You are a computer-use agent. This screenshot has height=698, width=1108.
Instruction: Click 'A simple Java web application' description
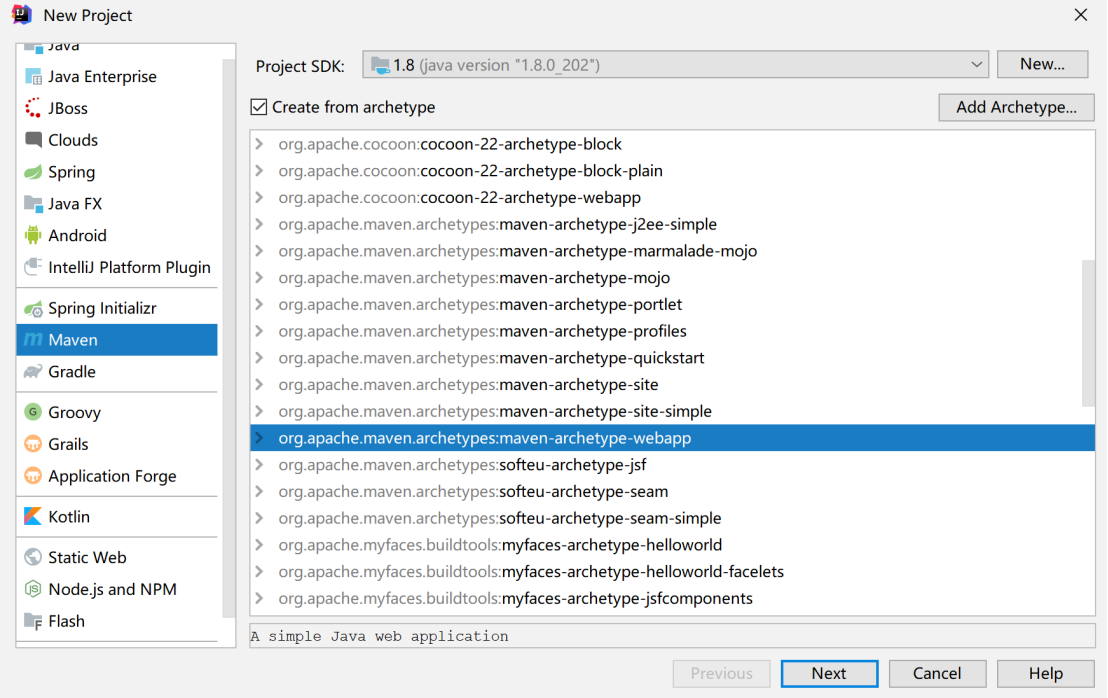coord(379,636)
